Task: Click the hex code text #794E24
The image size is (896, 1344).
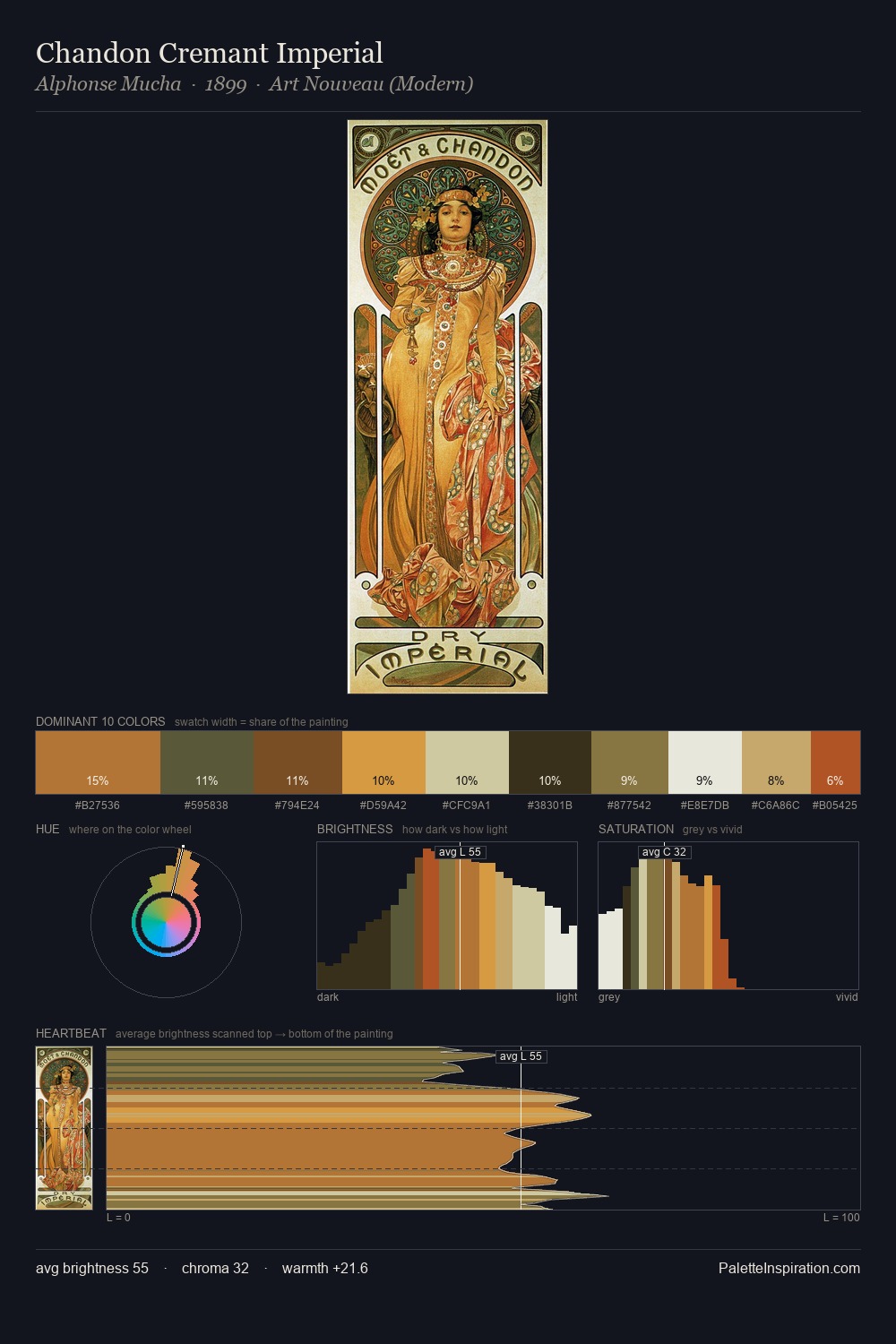Action: (x=297, y=806)
